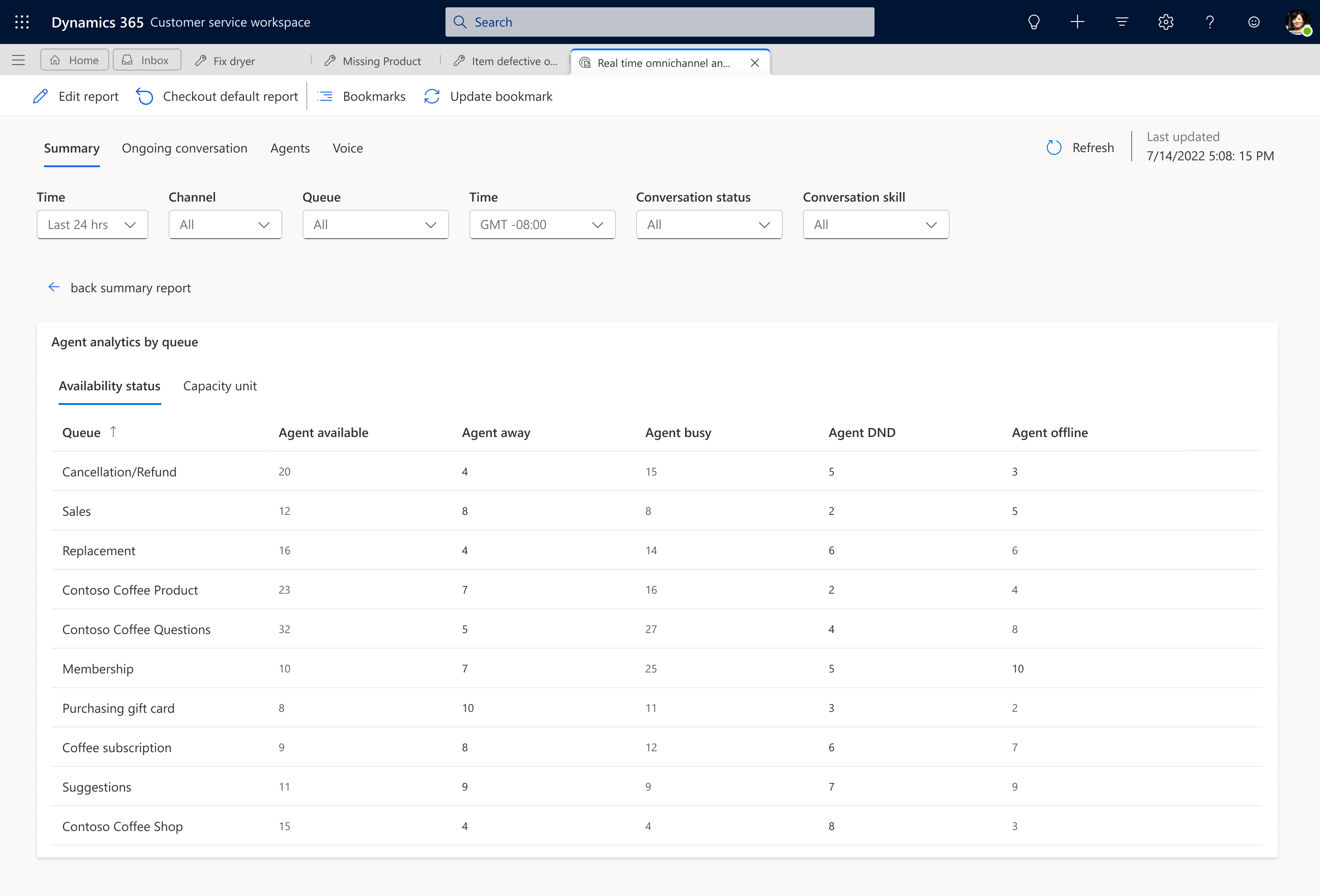Click the Edit report icon
1320x896 pixels.
click(x=40, y=96)
